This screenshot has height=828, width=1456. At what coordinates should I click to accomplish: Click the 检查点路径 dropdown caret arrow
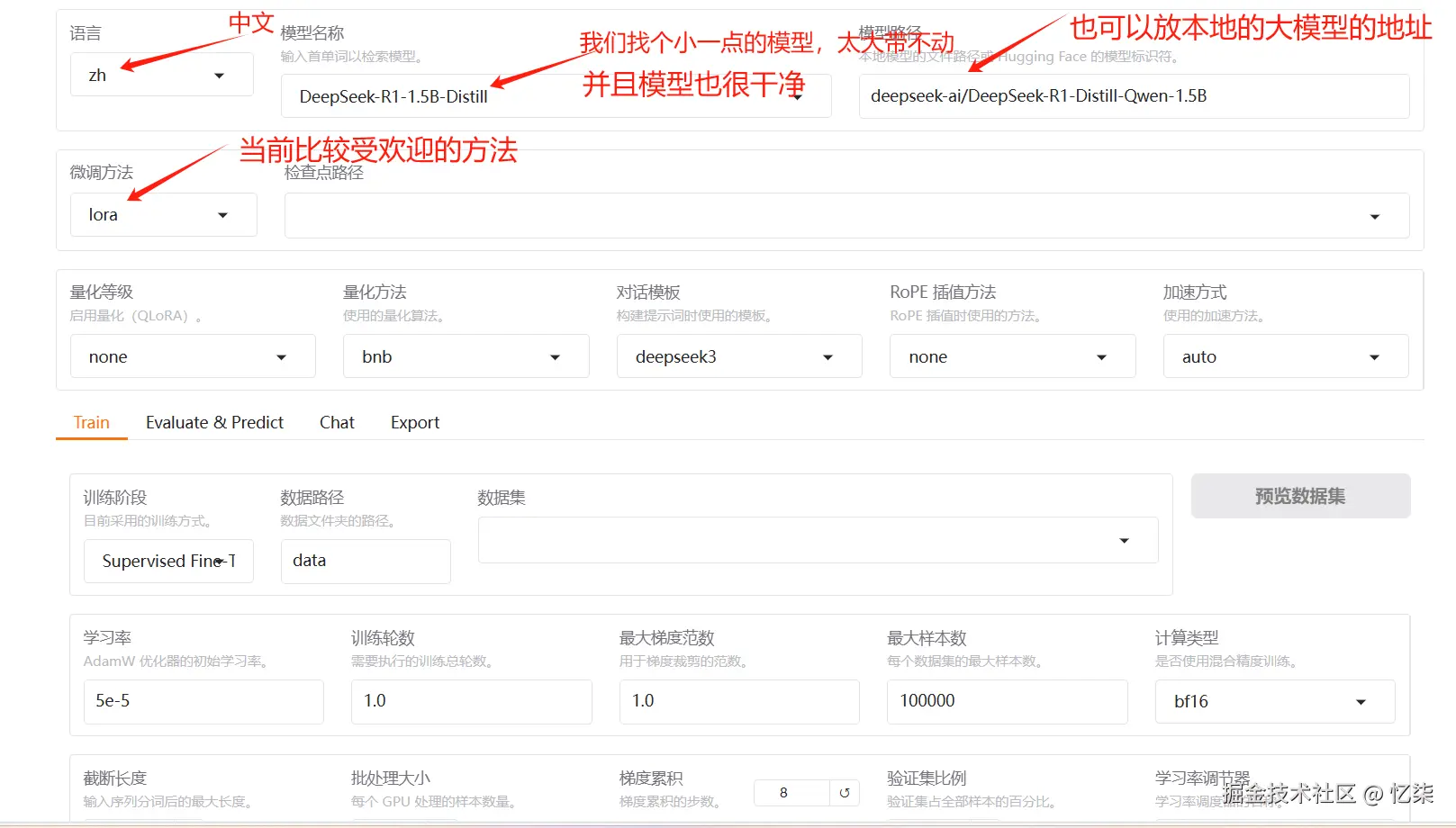tap(1375, 217)
